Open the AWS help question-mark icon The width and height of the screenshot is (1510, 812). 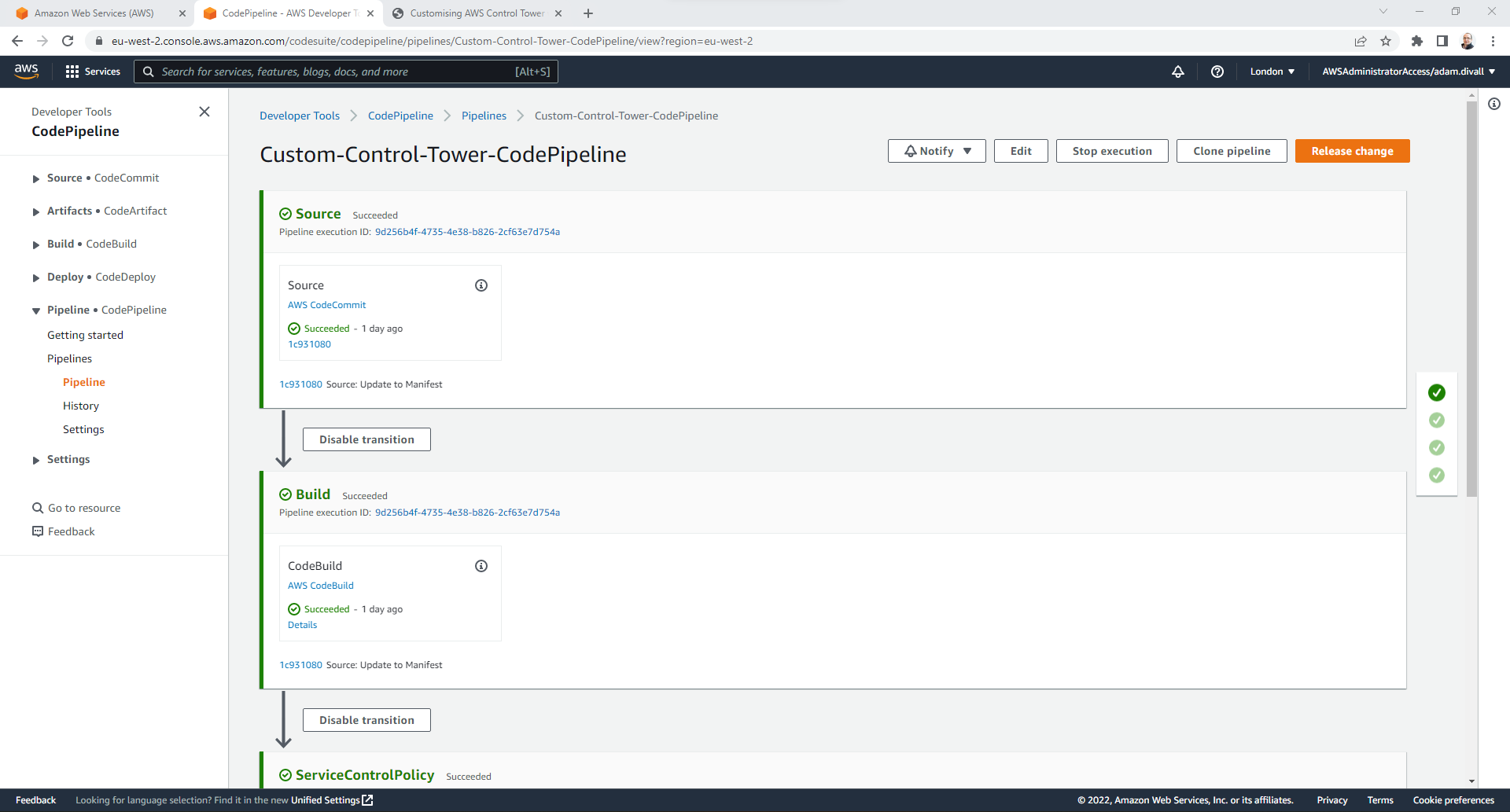coord(1217,71)
